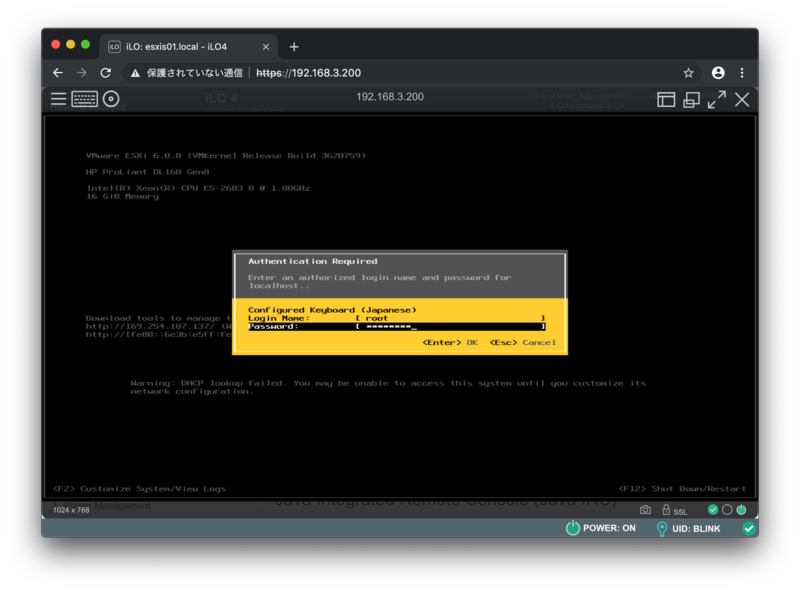Toggle the UID: BLINK indicator icon

(x=662, y=529)
